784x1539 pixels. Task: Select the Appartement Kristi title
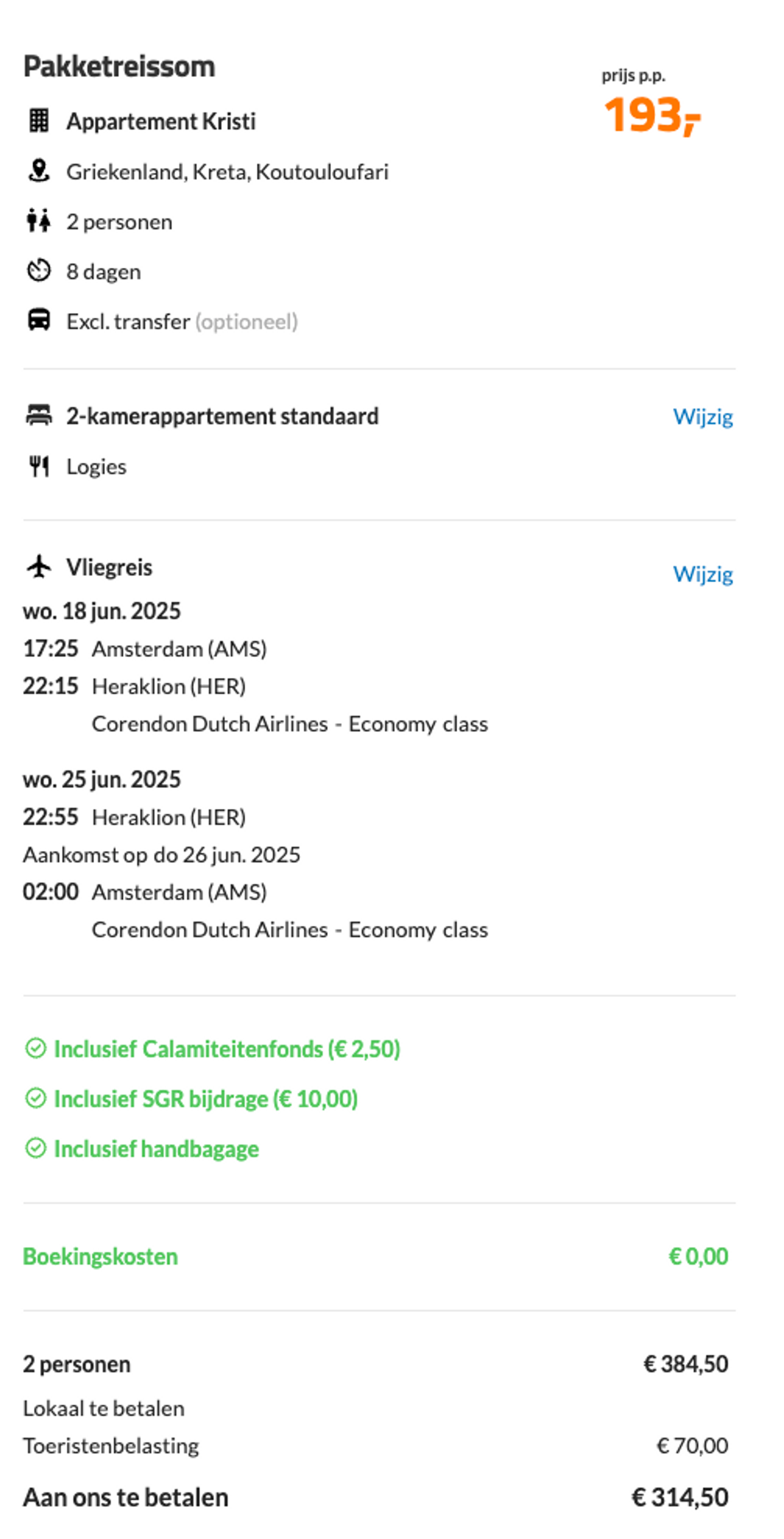click(161, 121)
